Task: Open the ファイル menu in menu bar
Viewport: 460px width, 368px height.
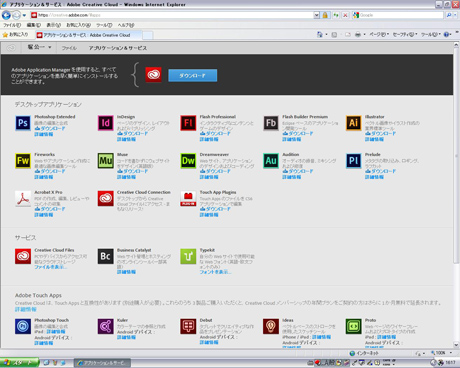Action: pos(12,25)
